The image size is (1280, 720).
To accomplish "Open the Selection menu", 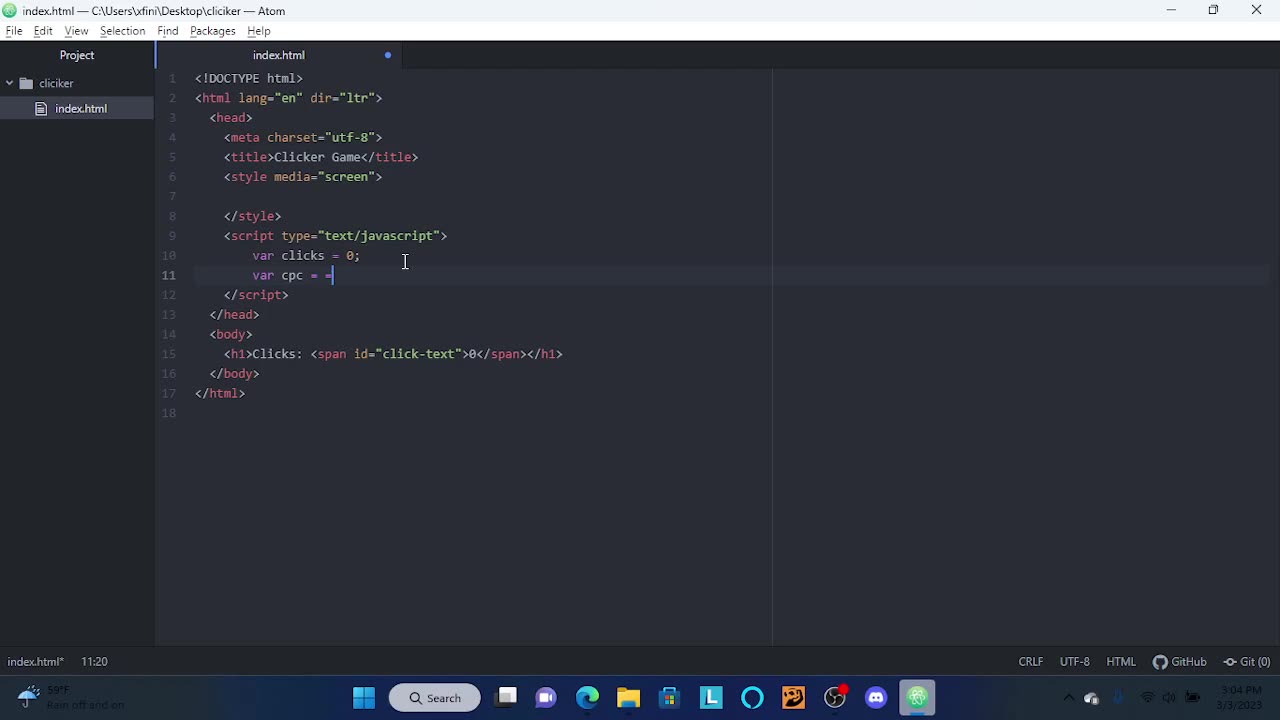I will (x=123, y=31).
